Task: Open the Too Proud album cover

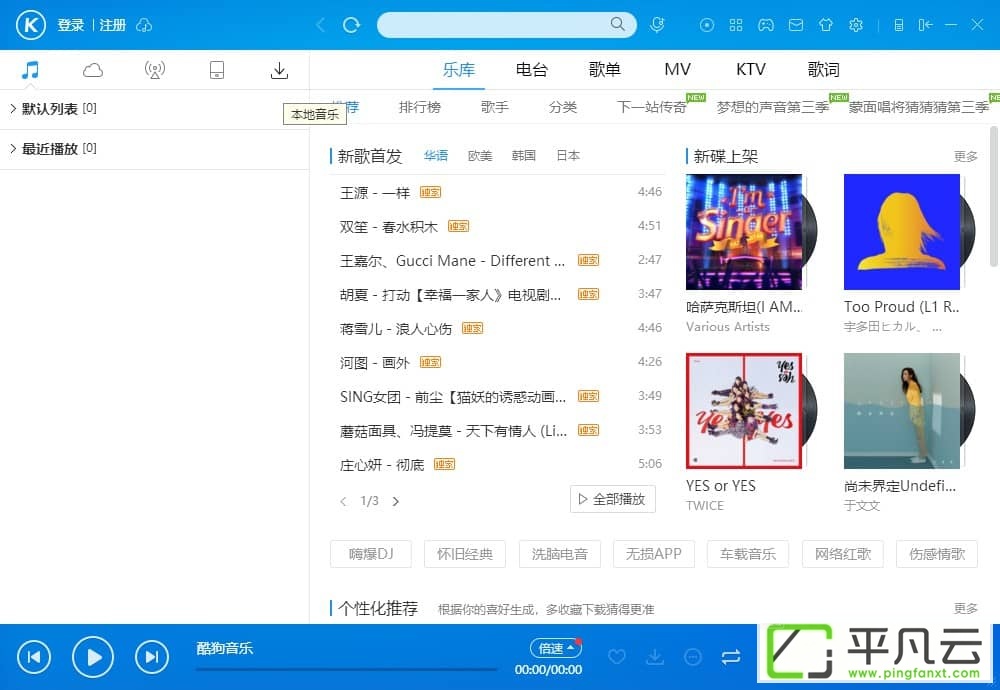Action: pyautogui.click(x=902, y=232)
